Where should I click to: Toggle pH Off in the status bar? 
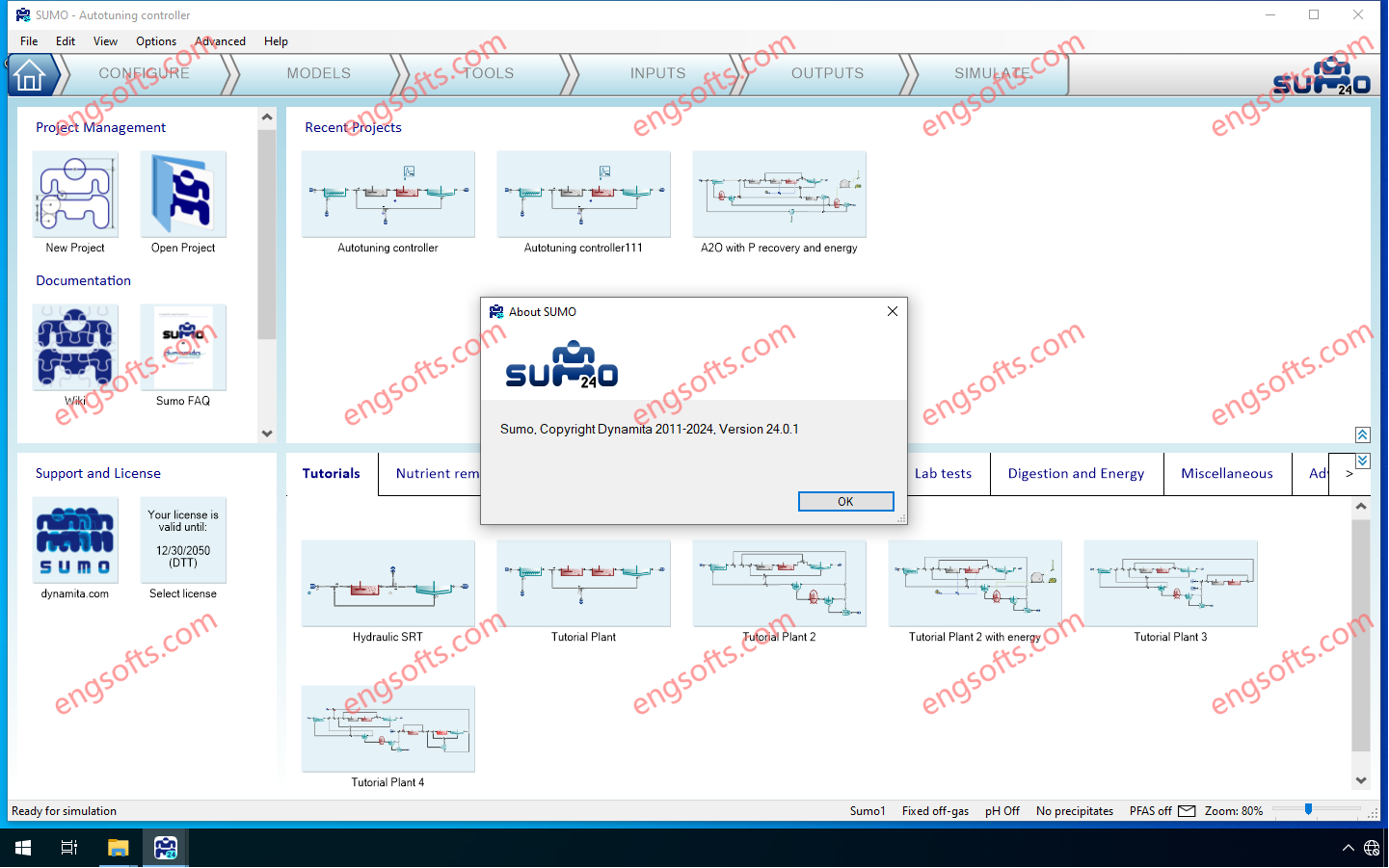pos(1002,810)
